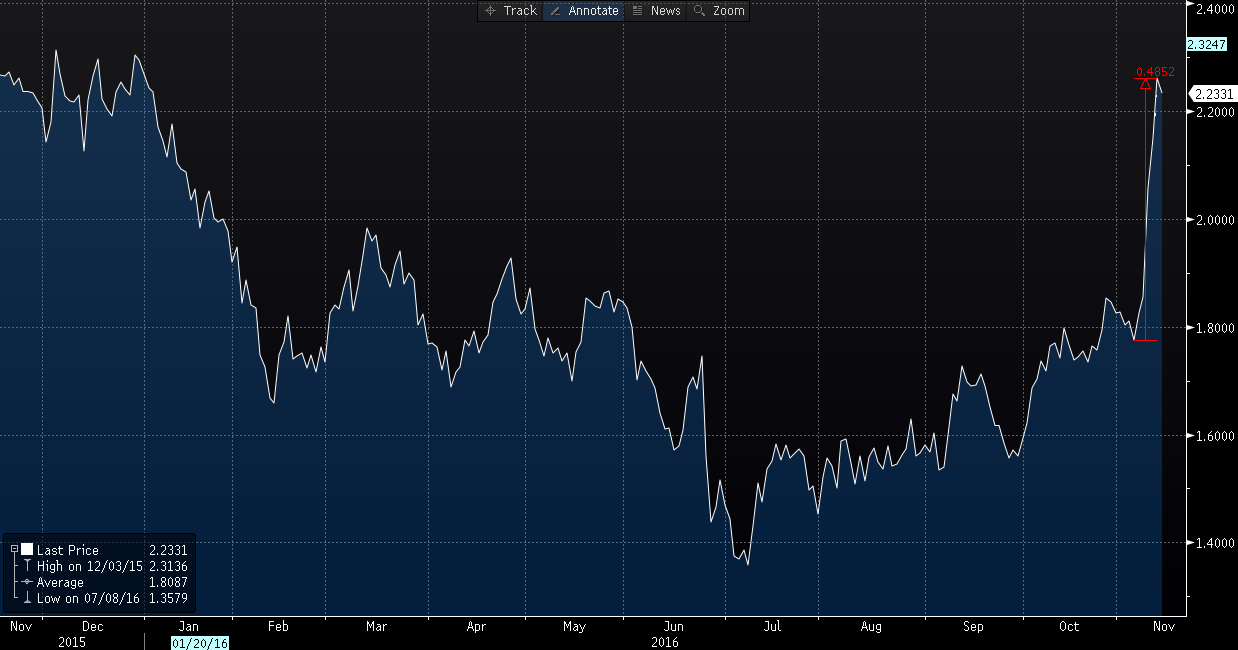Click the 'Apr' label on time axis
Viewport: 1238px width, 650px height.
point(476,627)
